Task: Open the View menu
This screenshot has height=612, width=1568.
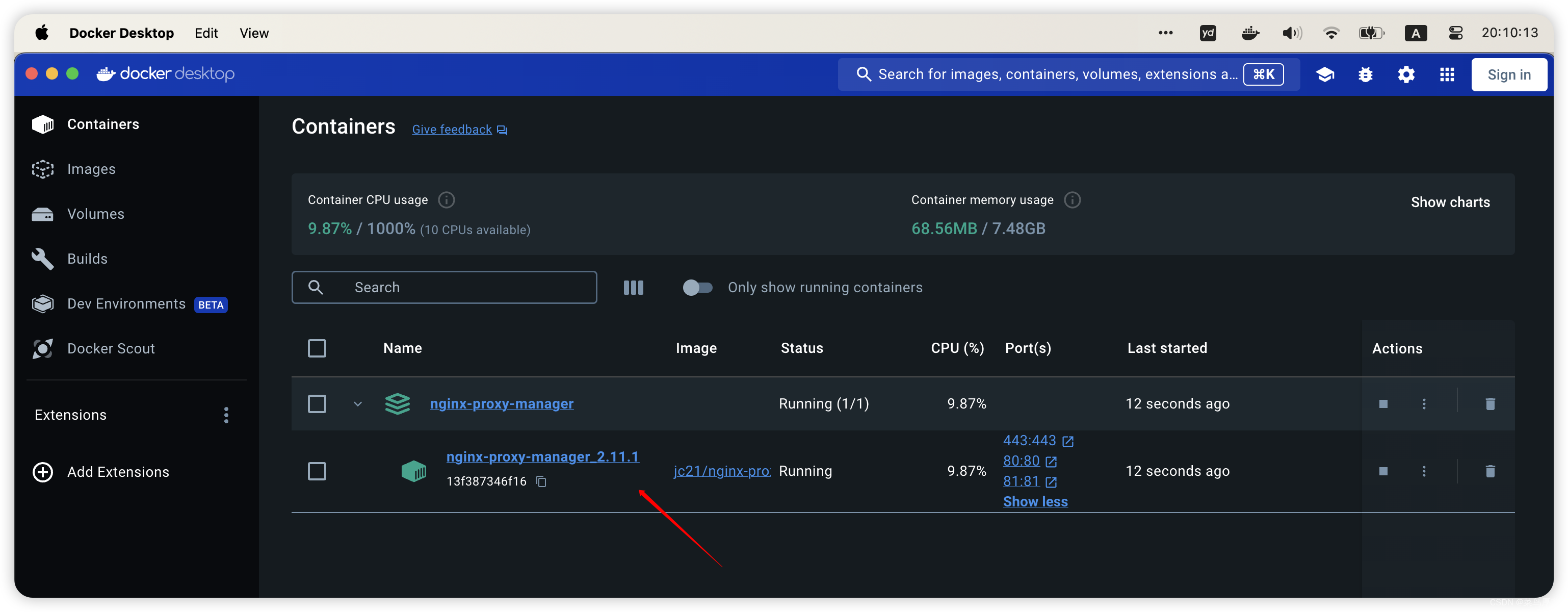Action: (x=253, y=33)
